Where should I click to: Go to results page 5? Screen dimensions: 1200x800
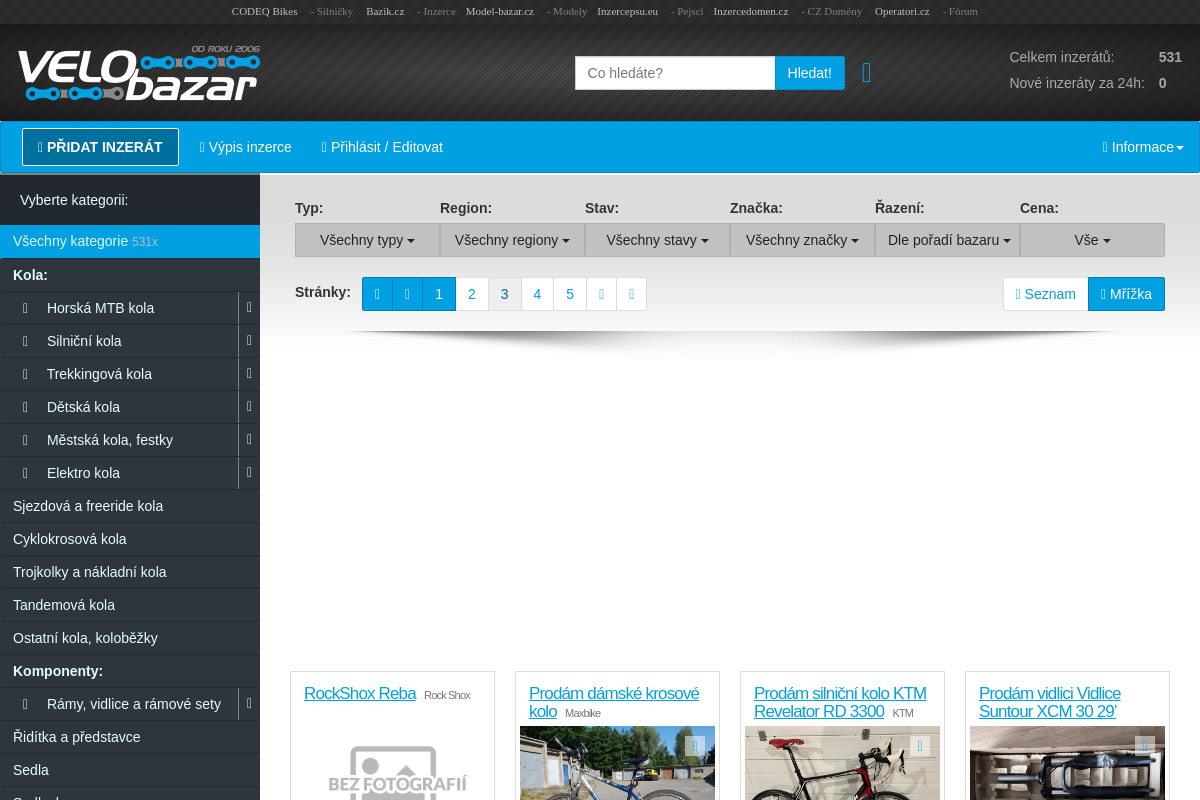[570, 294]
